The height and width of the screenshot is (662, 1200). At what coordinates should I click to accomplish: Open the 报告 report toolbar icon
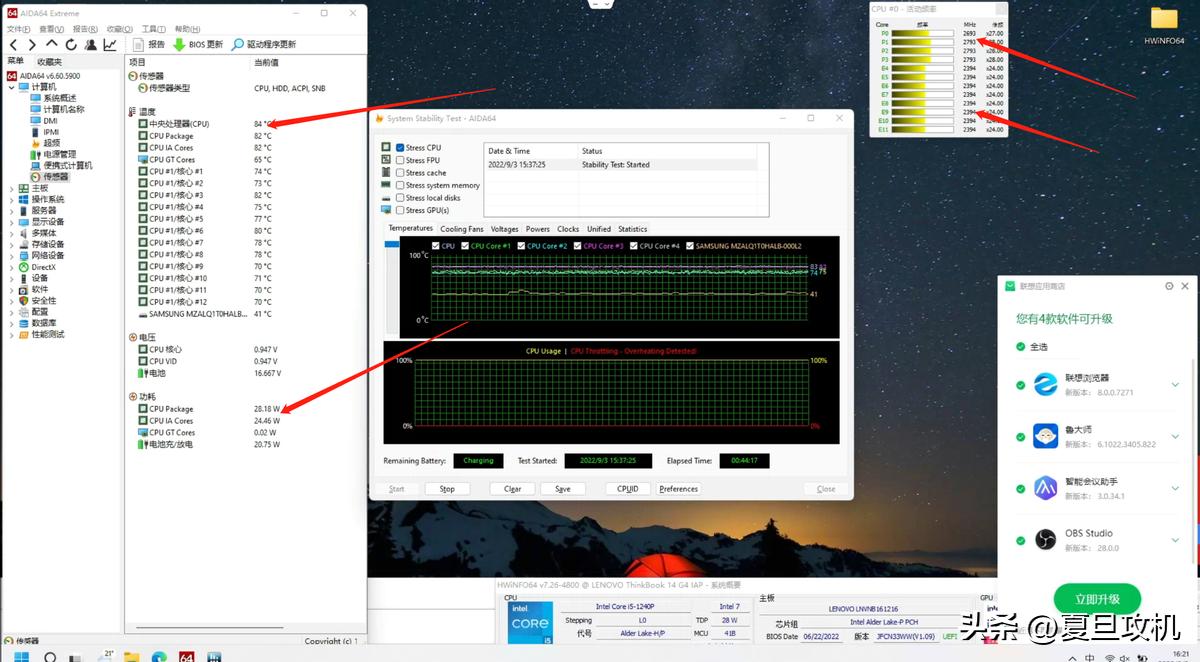pyautogui.click(x=139, y=45)
